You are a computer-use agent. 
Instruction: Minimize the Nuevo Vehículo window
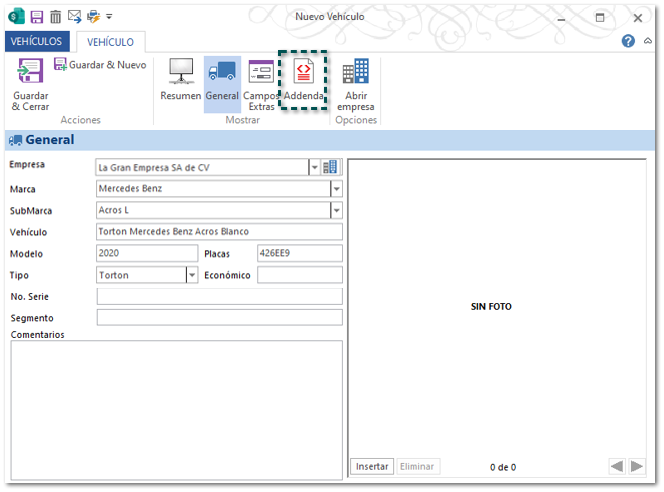tap(562, 18)
